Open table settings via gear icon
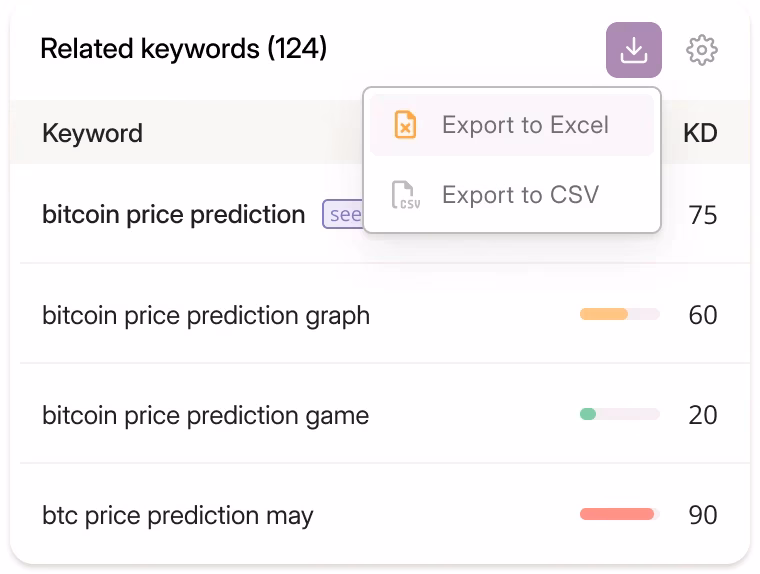 click(702, 50)
